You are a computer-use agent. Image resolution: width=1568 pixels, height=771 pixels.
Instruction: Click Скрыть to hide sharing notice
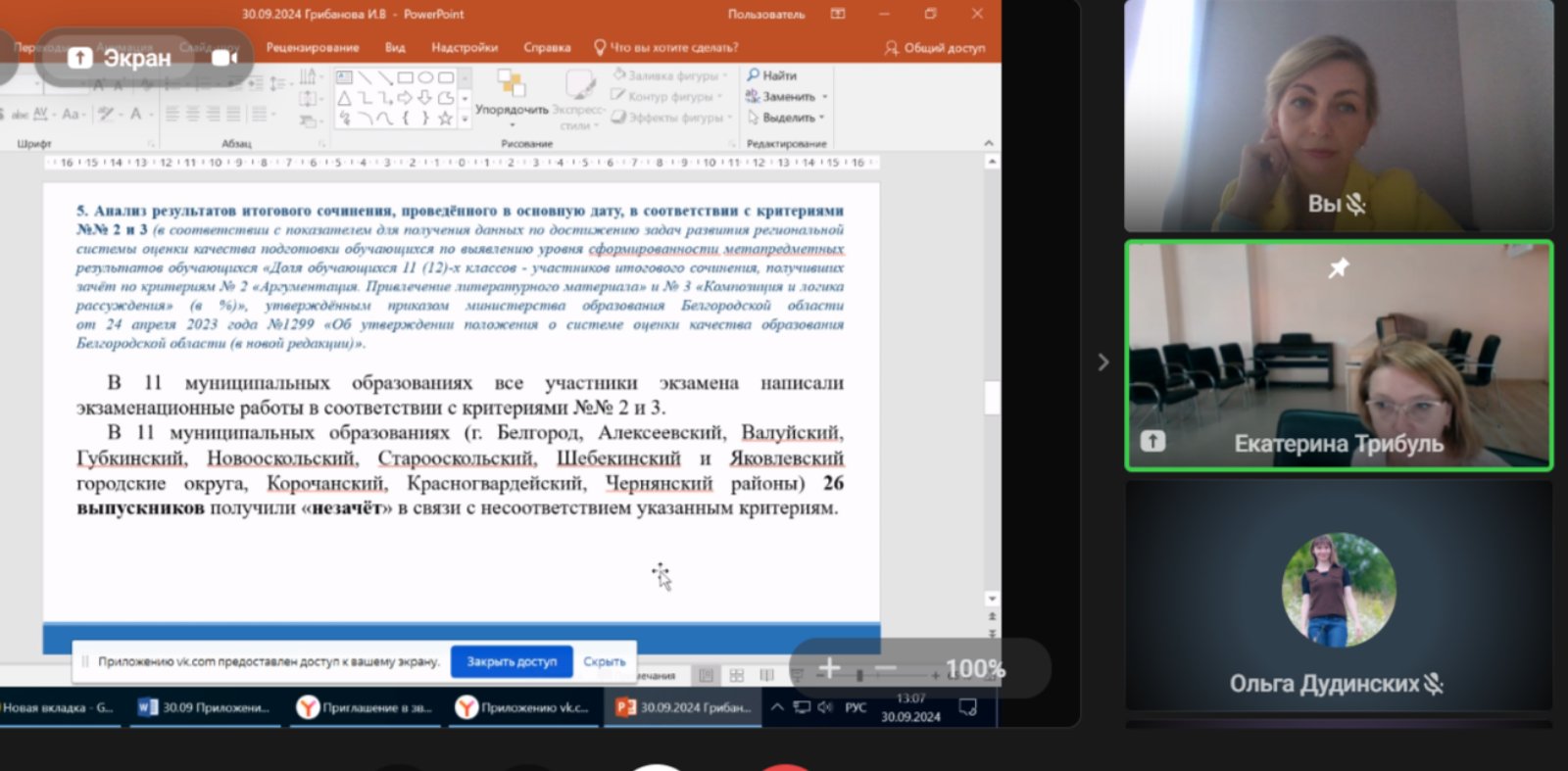[x=604, y=661]
